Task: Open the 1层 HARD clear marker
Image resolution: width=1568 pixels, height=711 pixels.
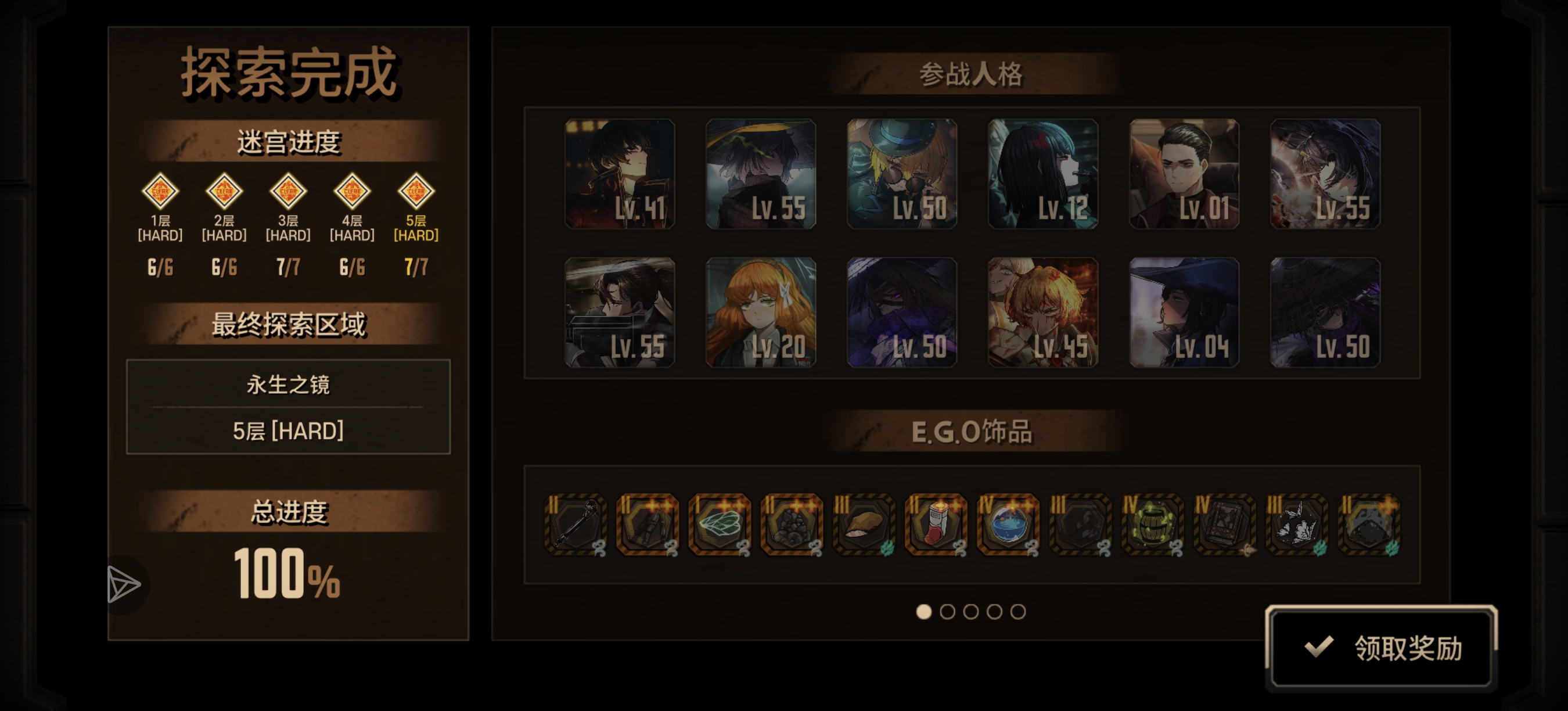Action: tap(160, 191)
